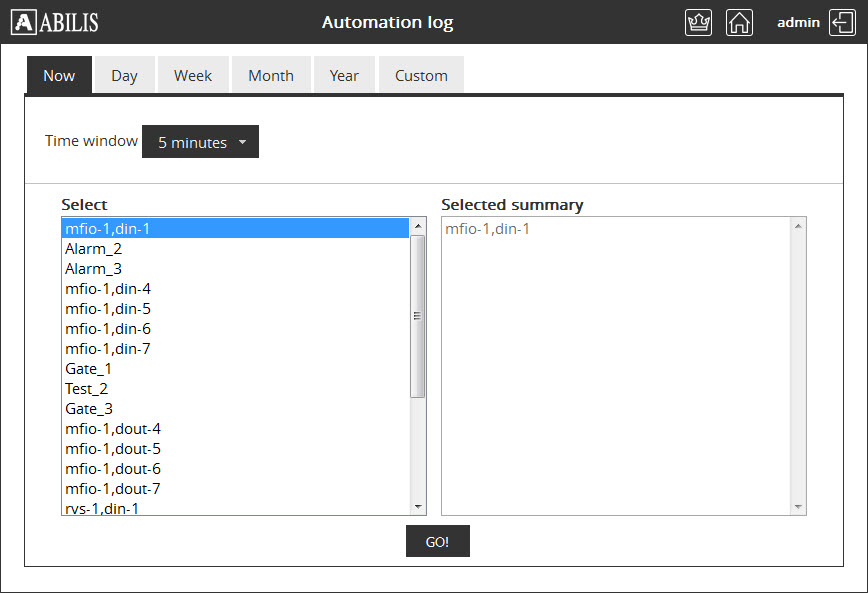This screenshot has height=593, width=868.
Task: Select Alarm_2 in the Select list
Action: tap(94, 249)
